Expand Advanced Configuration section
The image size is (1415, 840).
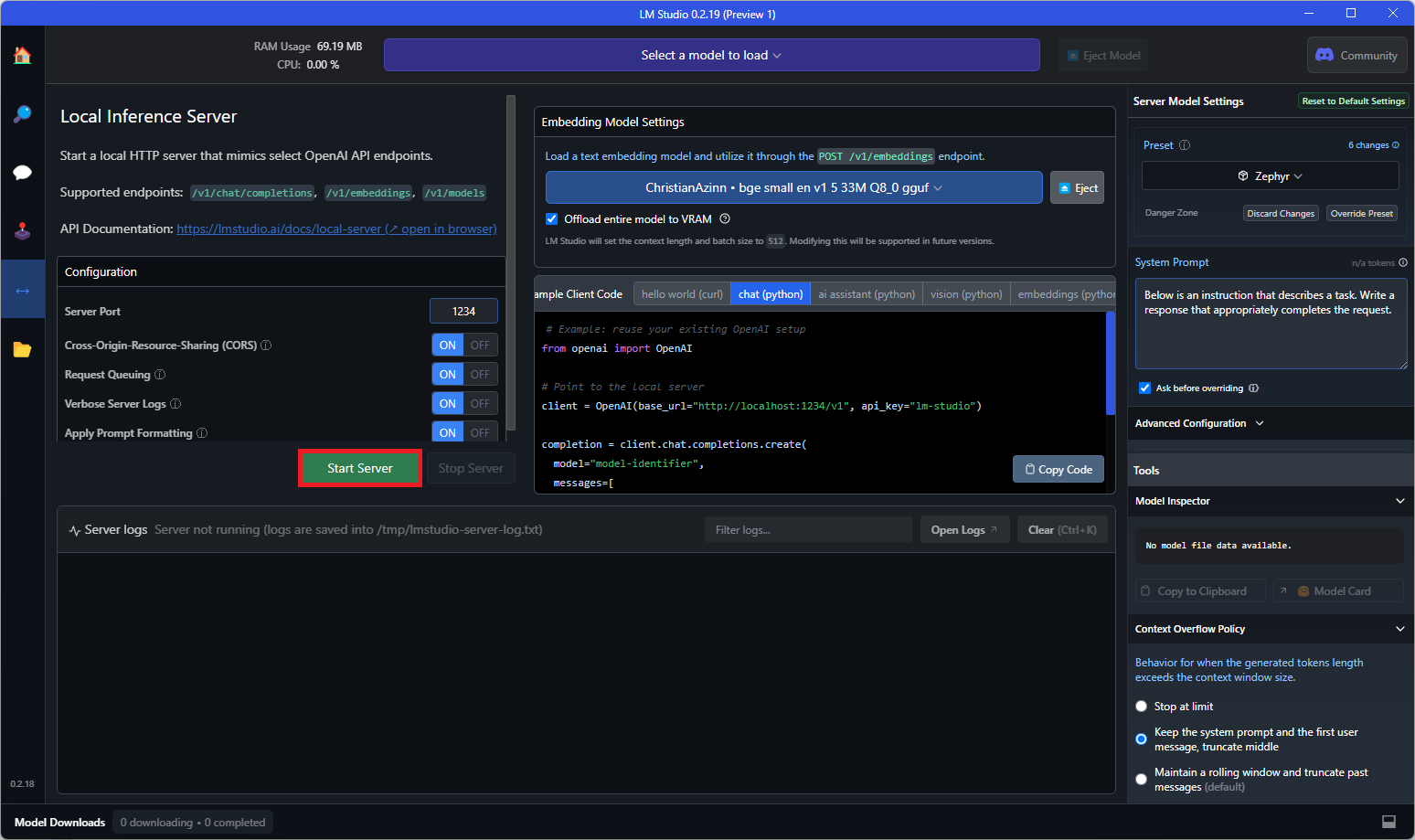pyautogui.click(x=1198, y=423)
